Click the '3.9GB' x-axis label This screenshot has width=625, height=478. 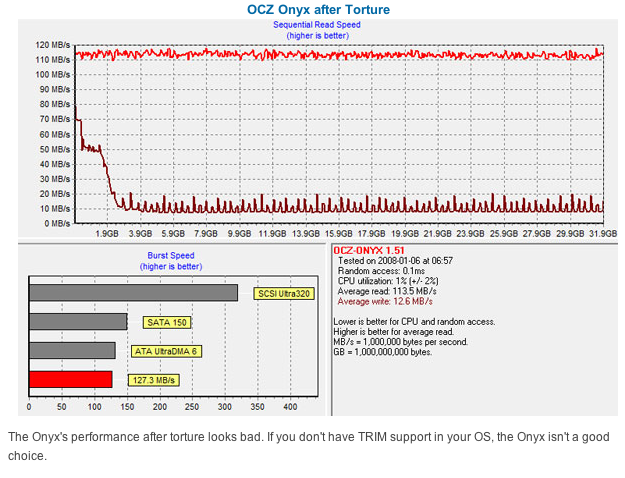click(x=140, y=233)
